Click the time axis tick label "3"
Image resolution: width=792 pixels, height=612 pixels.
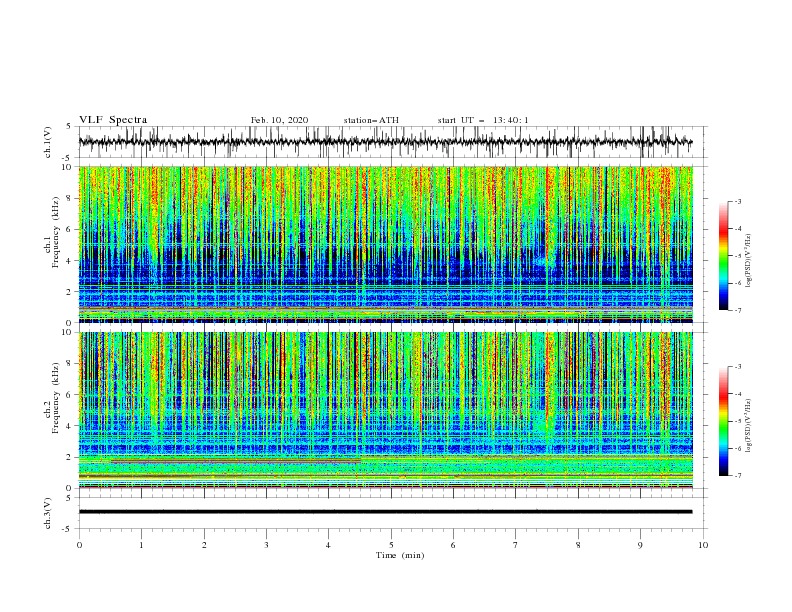pyautogui.click(x=266, y=545)
